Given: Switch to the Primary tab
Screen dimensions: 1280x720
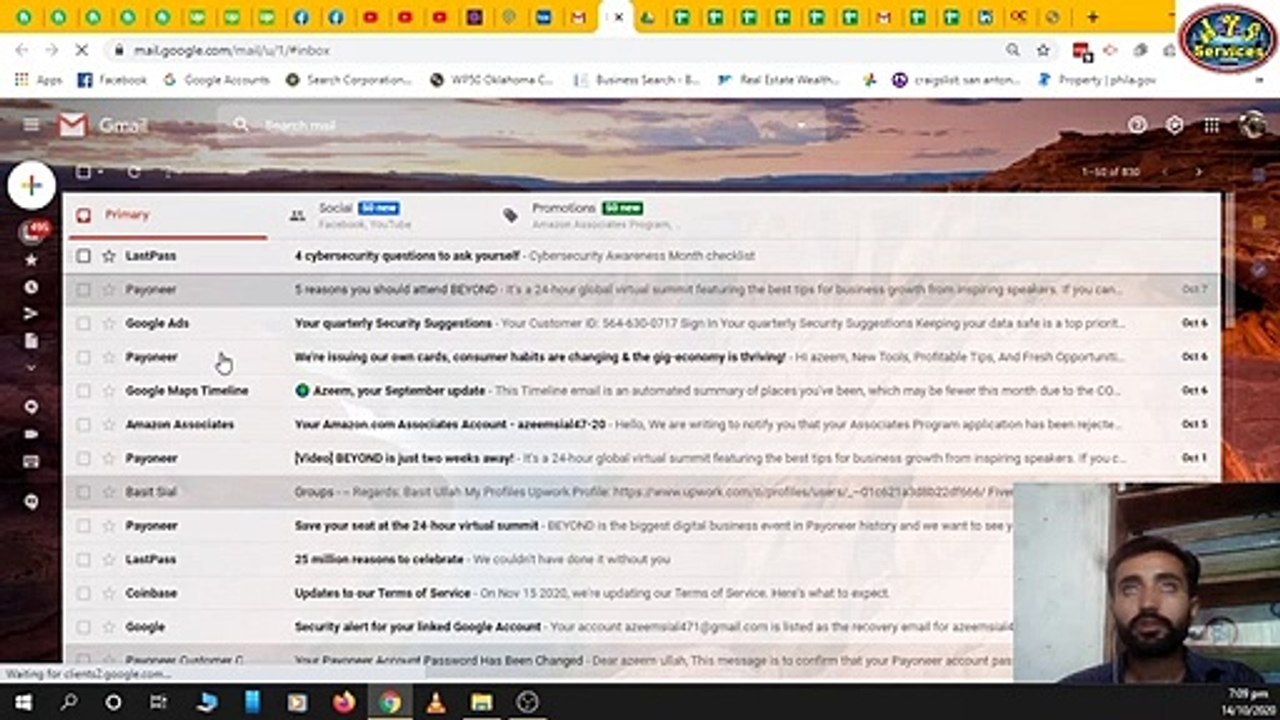Looking at the screenshot, I should tap(165, 215).
